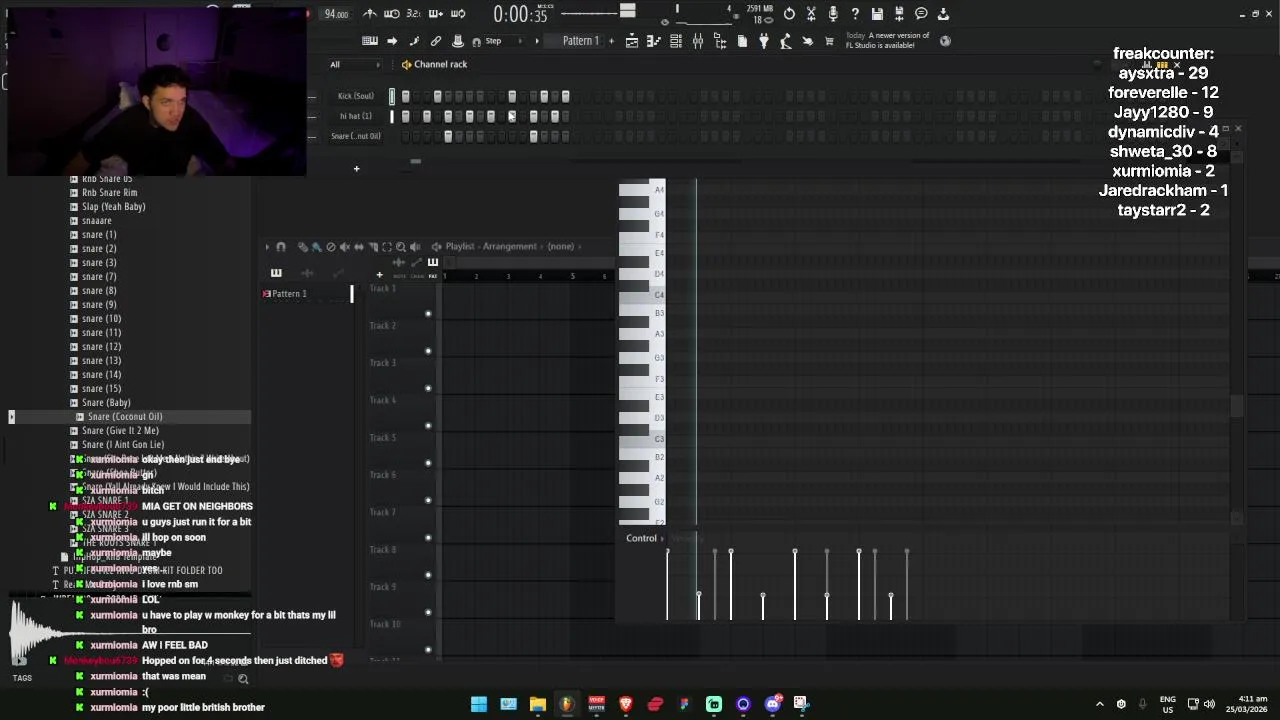Open the project files copy icon
The width and height of the screenshot is (1280, 720).
742,41
